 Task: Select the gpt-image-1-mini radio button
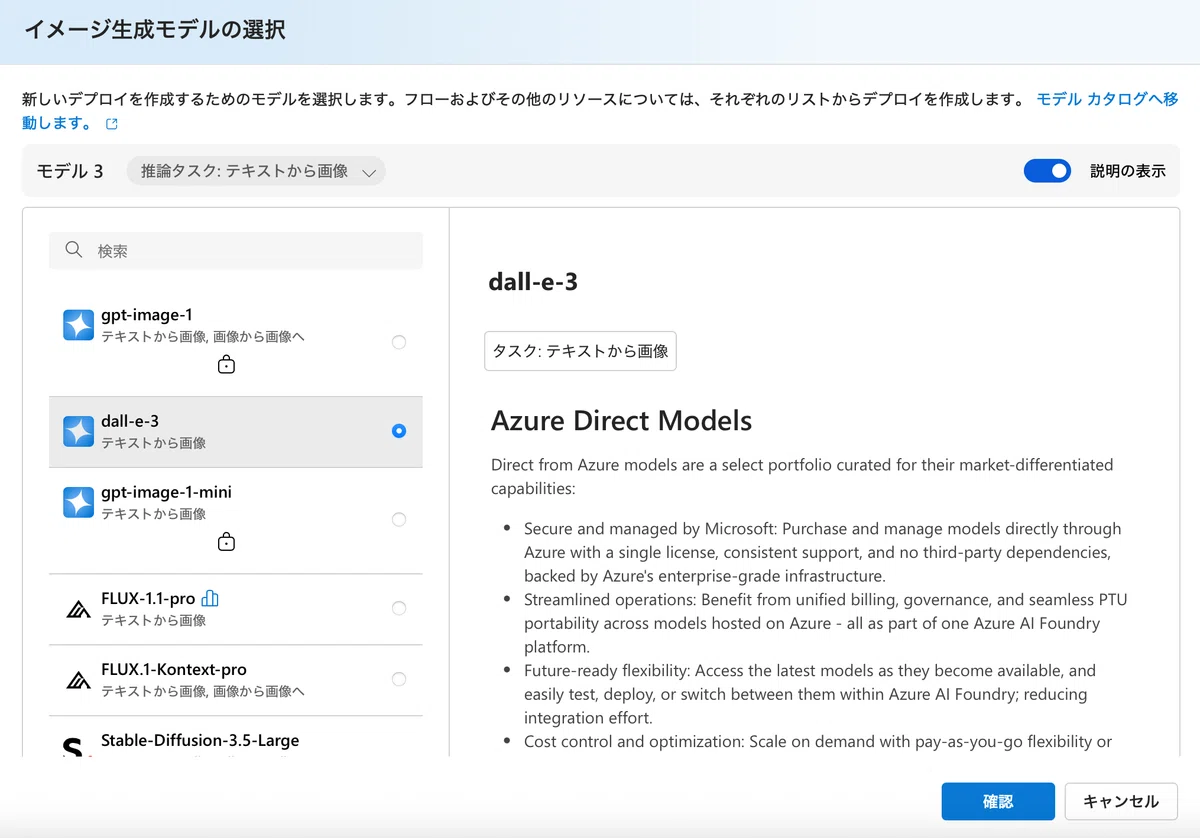(399, 519)
